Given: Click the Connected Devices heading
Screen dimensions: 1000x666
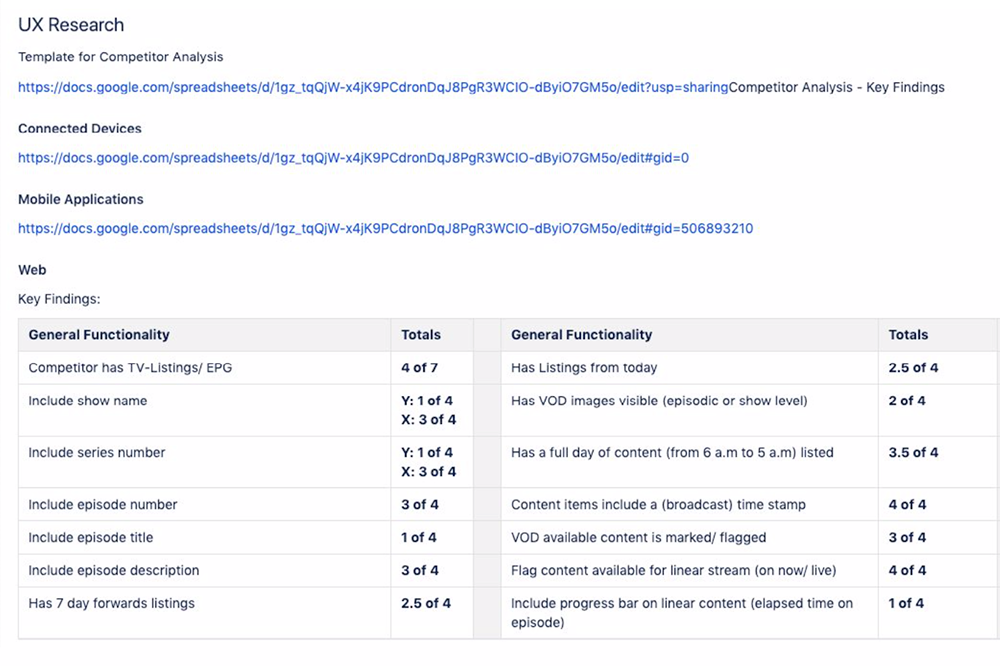Looking at the screenshot, I should pyautogui.click(x=80, y=128).
